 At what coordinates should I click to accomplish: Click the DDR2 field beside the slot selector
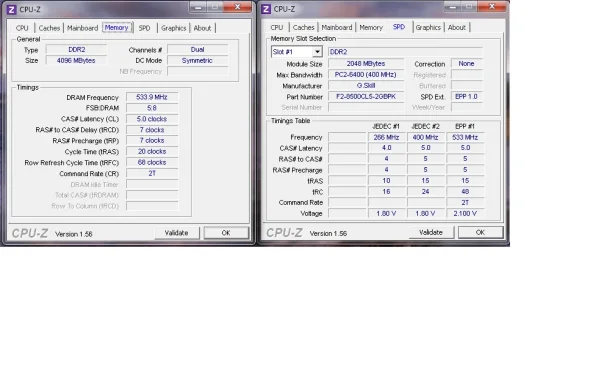click(x=405, y=52)
